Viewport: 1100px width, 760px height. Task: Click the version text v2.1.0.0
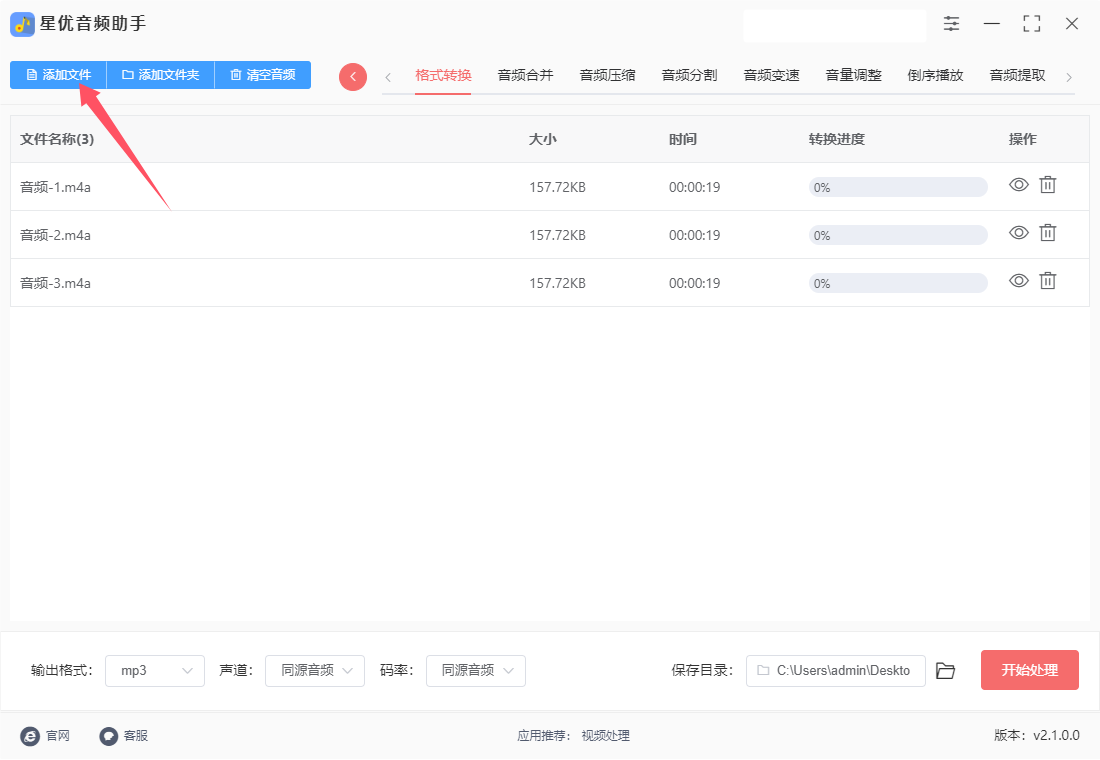coord(1056,735)
